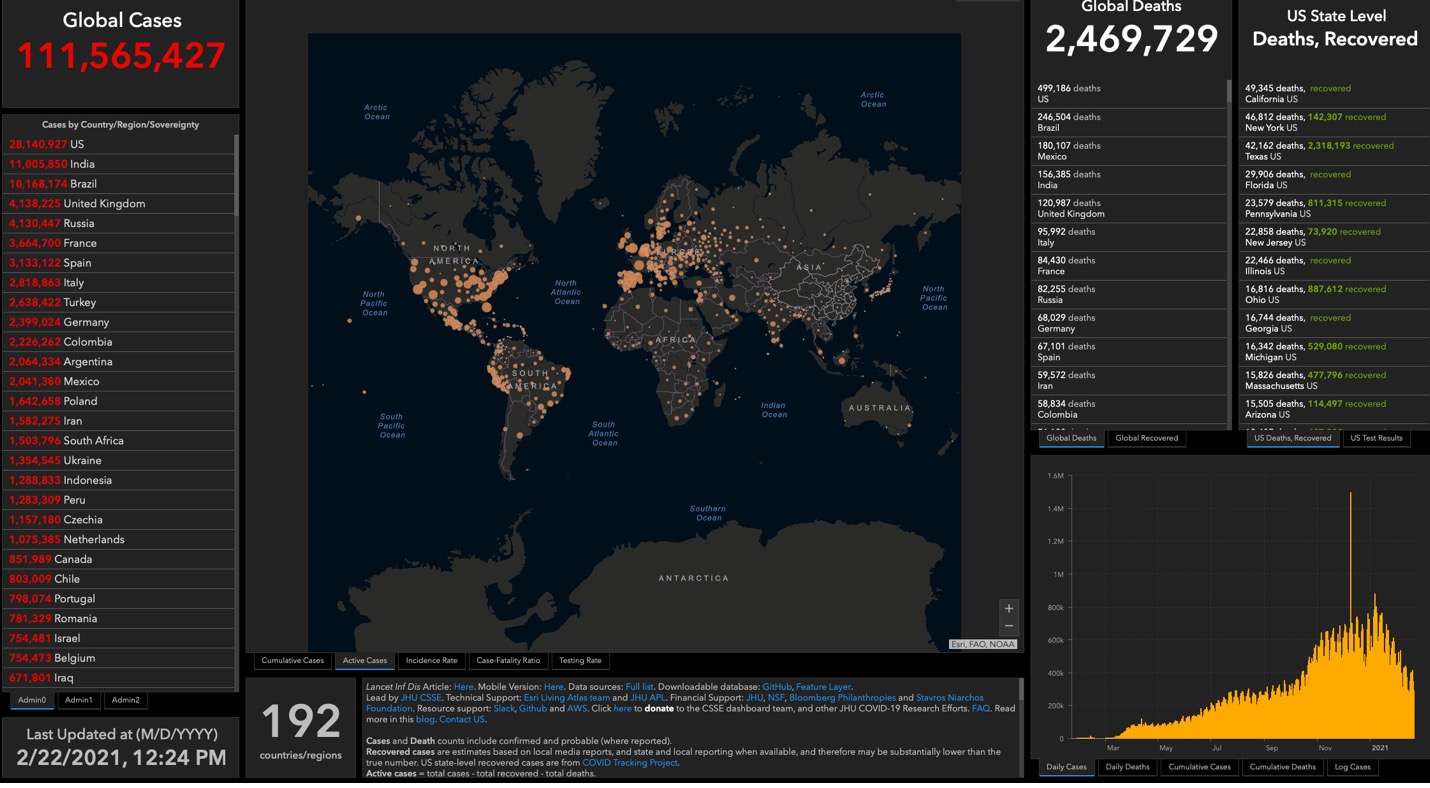The width and height of the screenshot is (1430, 788).
Task: Open the data sources Full list link
Action: point(640,687)
